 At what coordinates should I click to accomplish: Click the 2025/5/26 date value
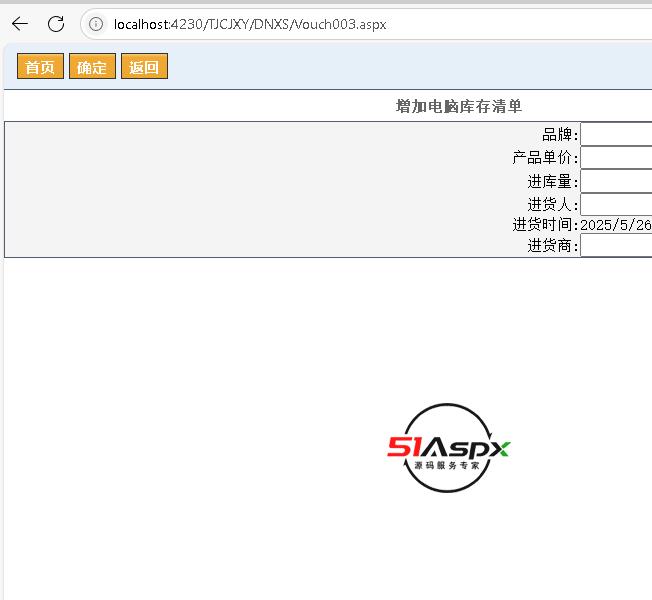click(x=616, y=225)
